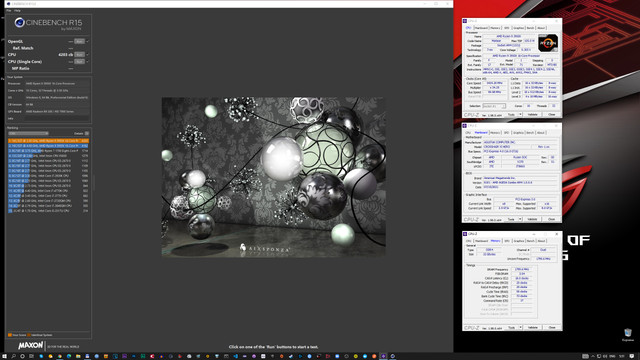
Task: Click the volume icon in the system tray
Action: (604, 356)
